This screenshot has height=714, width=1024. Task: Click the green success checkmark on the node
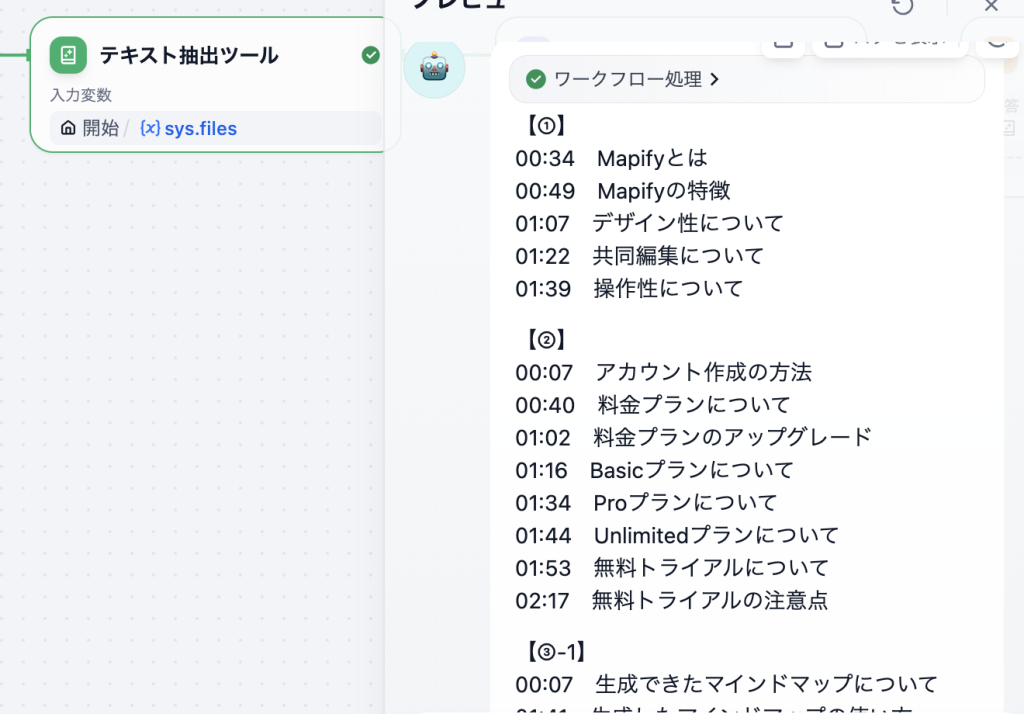pyautogui.click(x=370, y=56)
